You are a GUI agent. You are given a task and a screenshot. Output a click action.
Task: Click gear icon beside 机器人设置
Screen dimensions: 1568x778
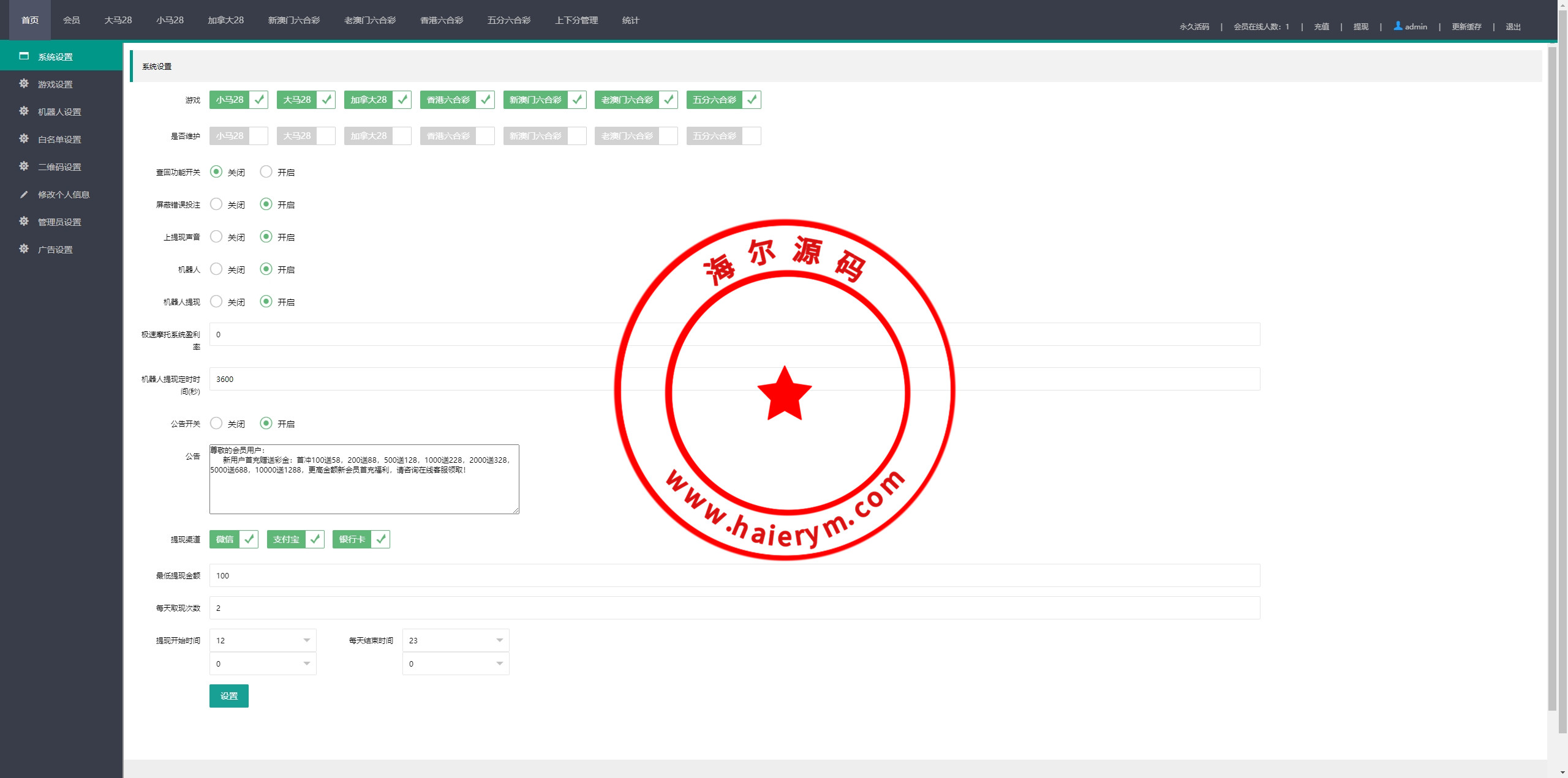point(24,111)
